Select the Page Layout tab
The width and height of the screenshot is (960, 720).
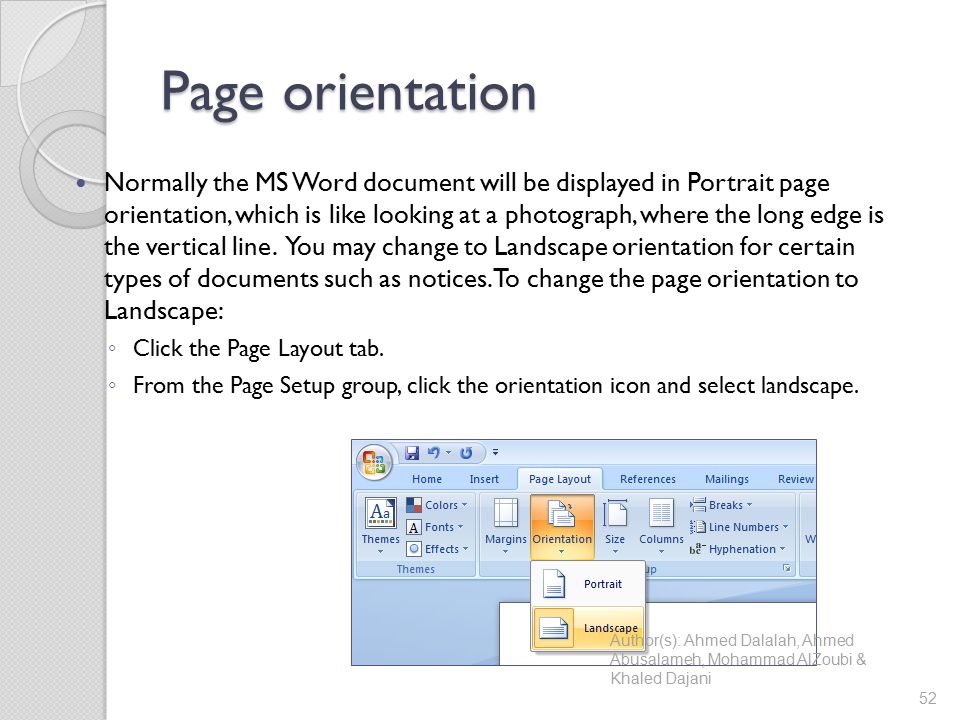pos(560,479)
